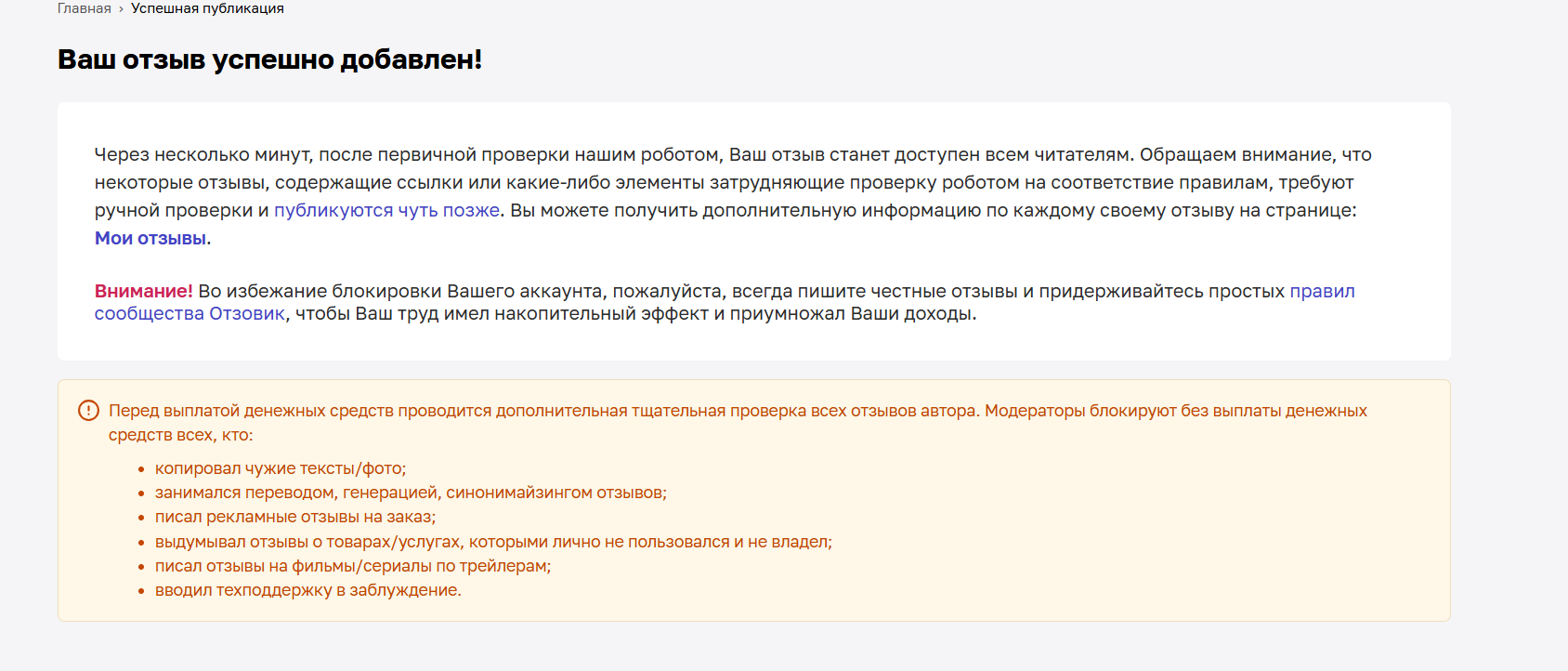Click text Перед выплатой денежных средств
The height and width of the screenshot is (671, 1568).
pyautogui.click(x=251, y=411)
